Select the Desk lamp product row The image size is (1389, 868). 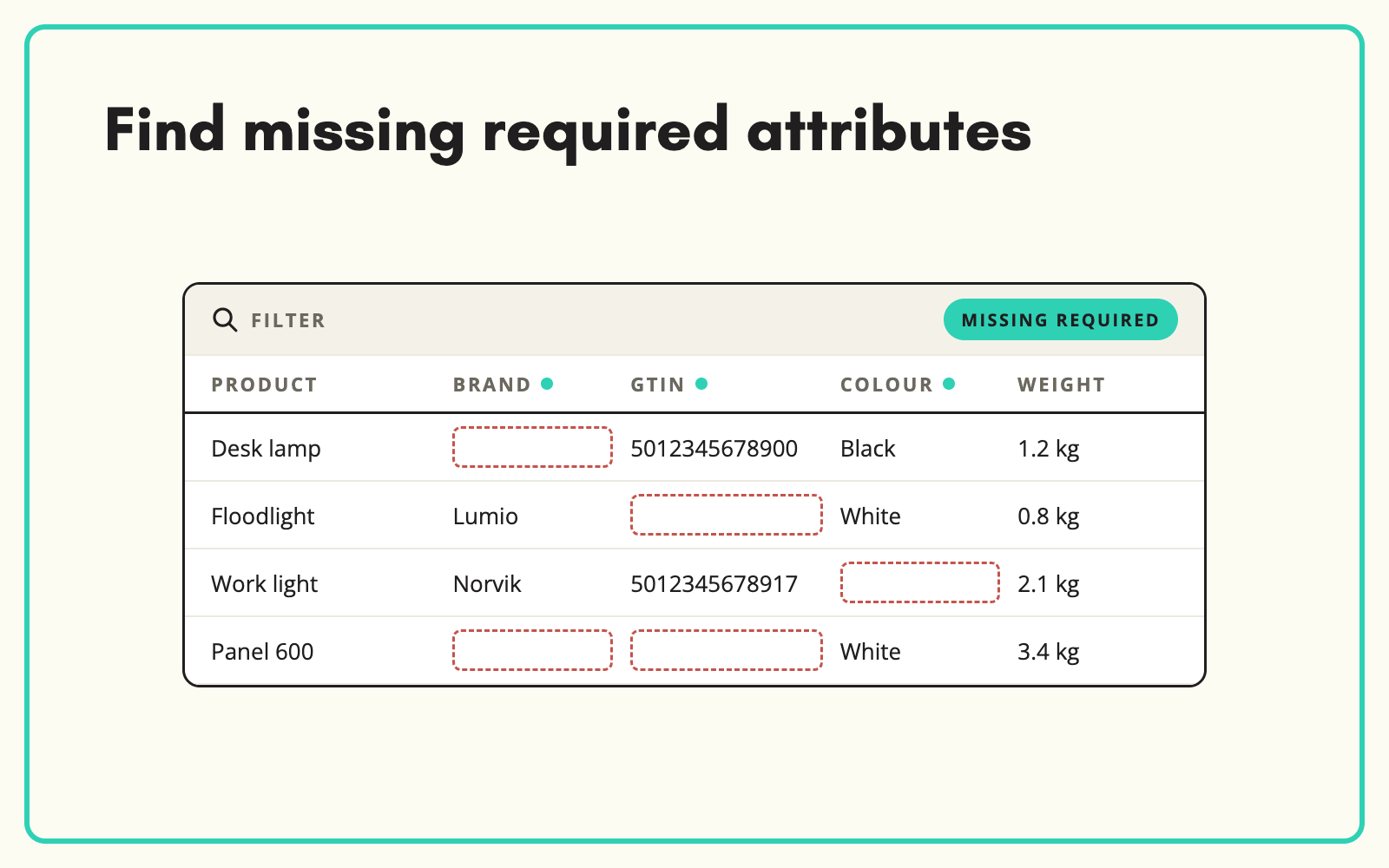pyautogui.click(x=694, y=448)
